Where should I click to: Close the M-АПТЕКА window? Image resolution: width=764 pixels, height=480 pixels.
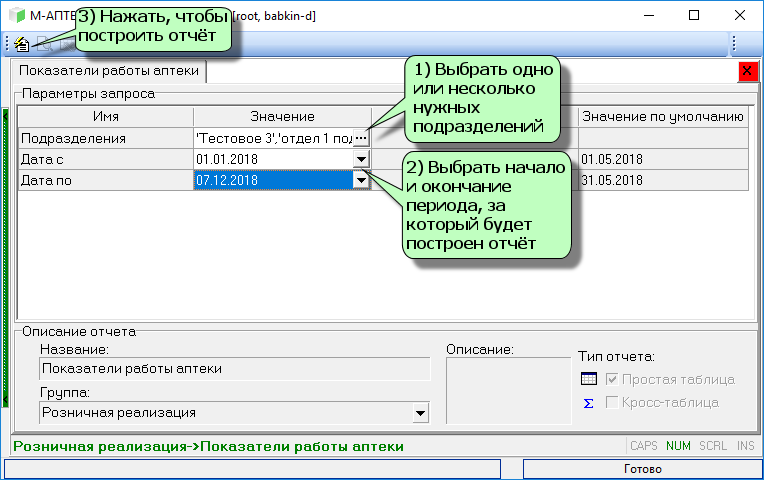coord(740,16)
